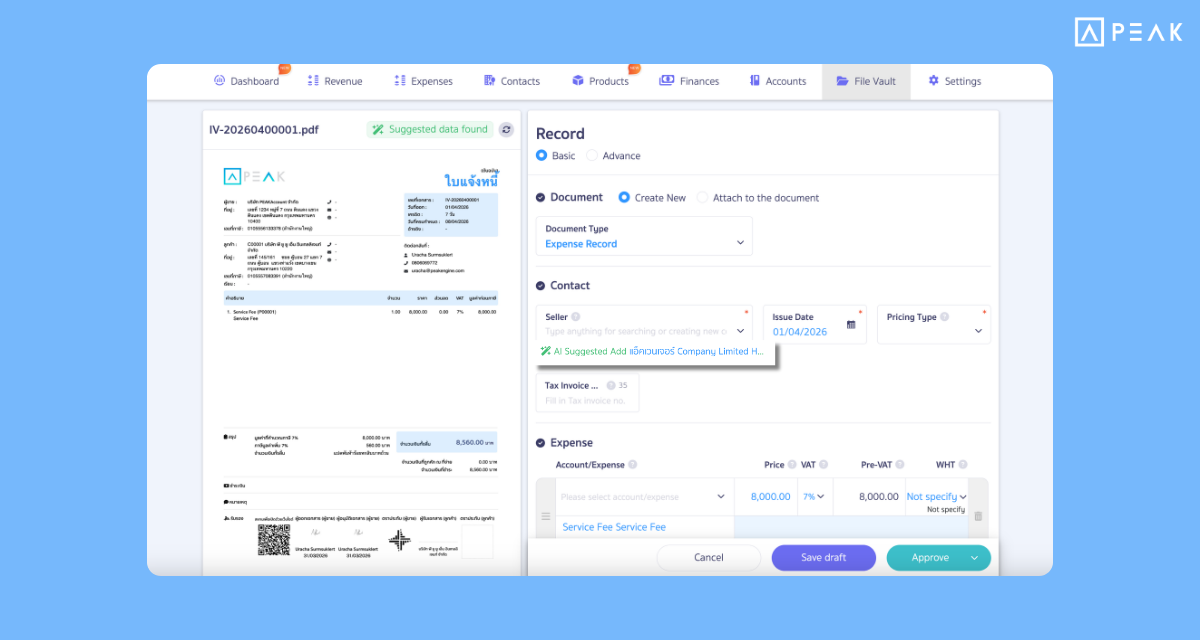Open the Dashboard icon in the navigation bar
Image resolution: width=1200 pixels, height=640 pixels.
pos(218,81)
